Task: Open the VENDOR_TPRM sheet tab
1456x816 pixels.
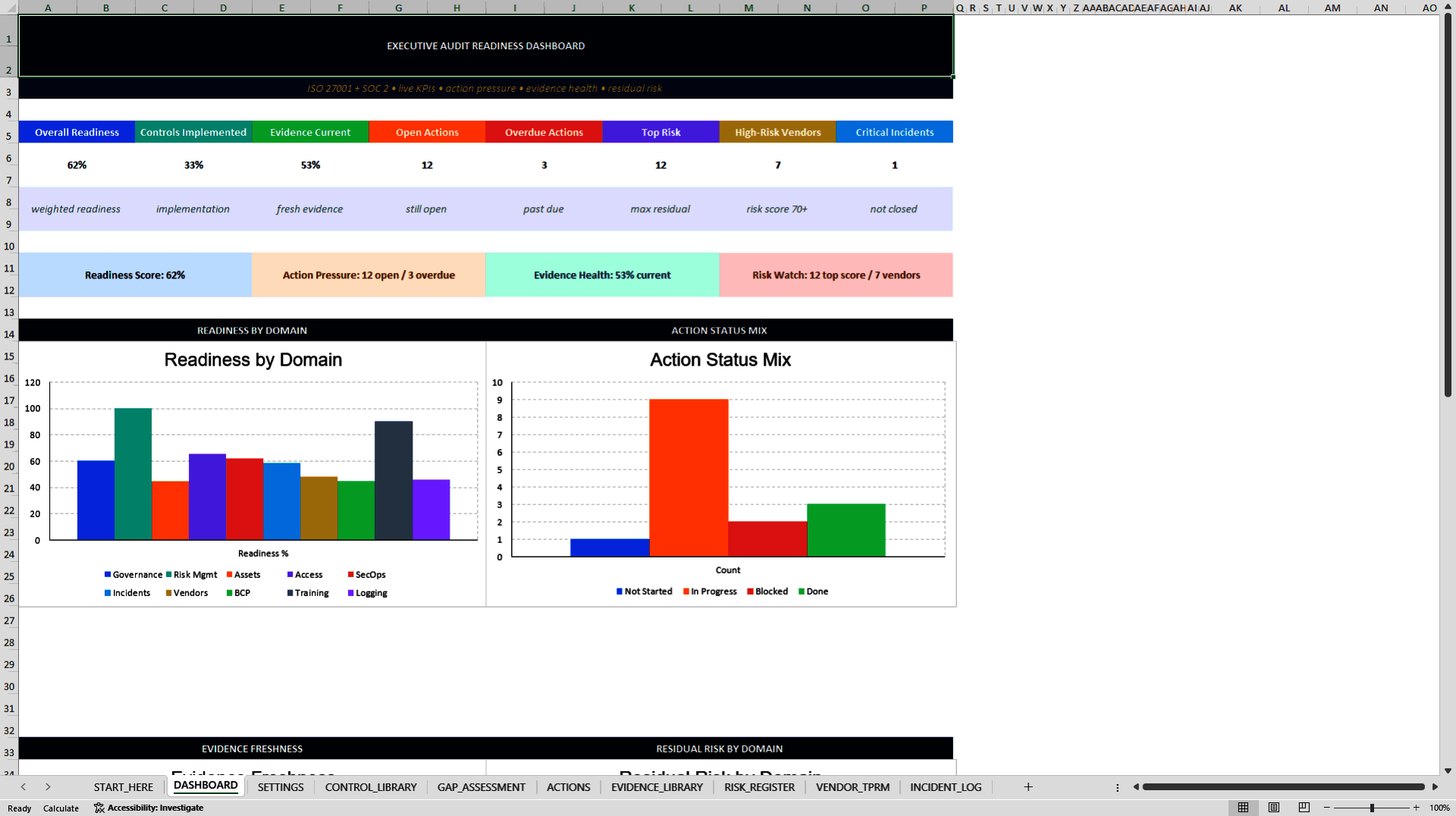Action: (853, 787)
